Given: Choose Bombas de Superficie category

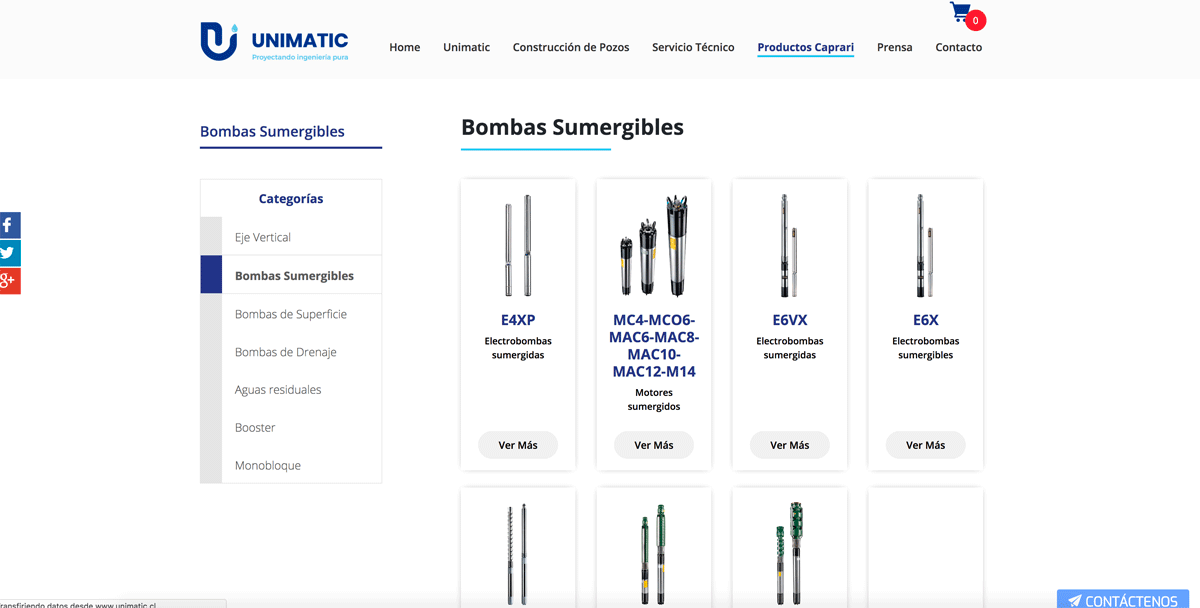Looking at the screenshot, I should pyautogui.click(x=291, y=313).
